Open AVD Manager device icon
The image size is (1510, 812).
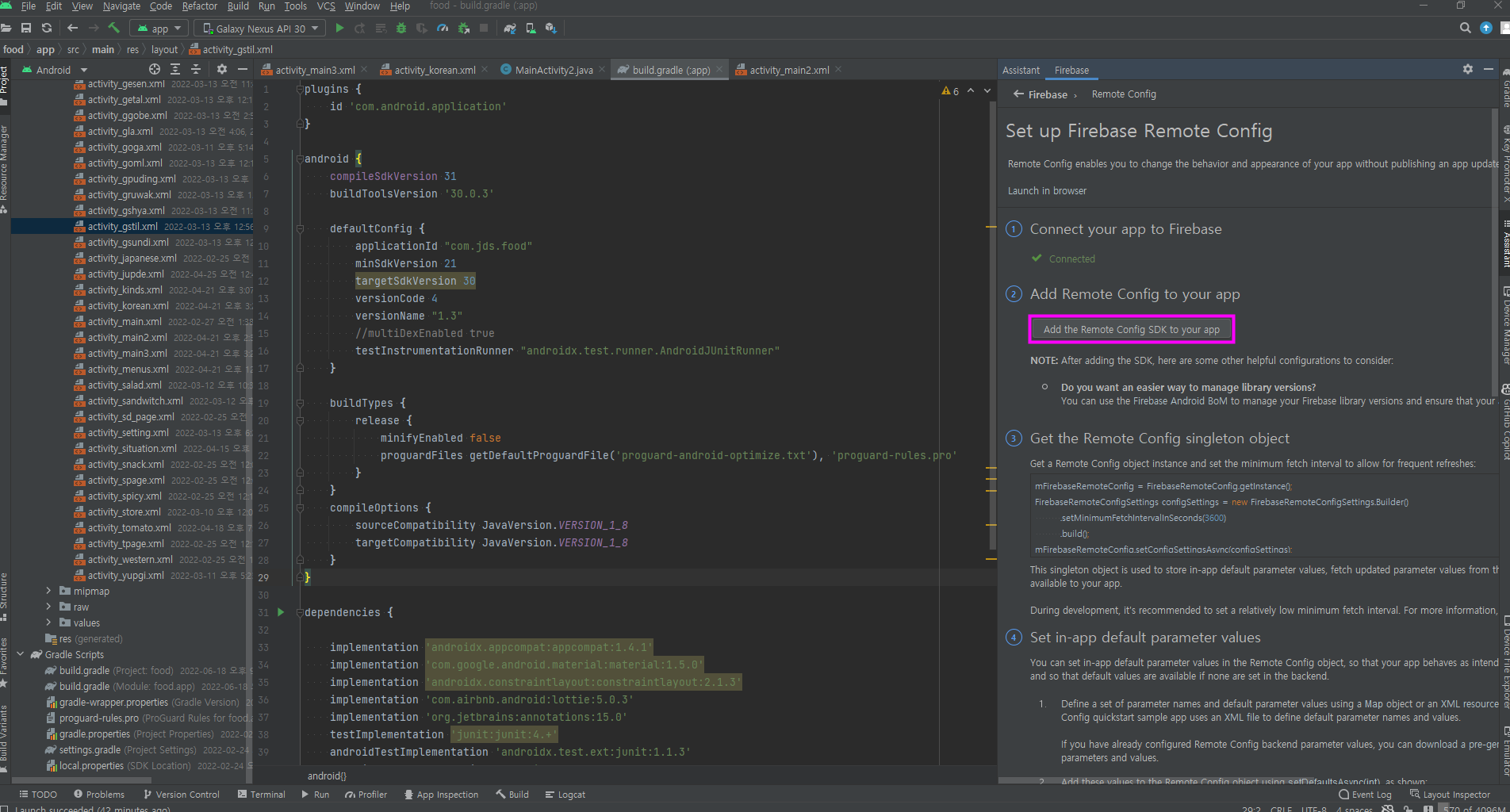click(x=531, y=28)
